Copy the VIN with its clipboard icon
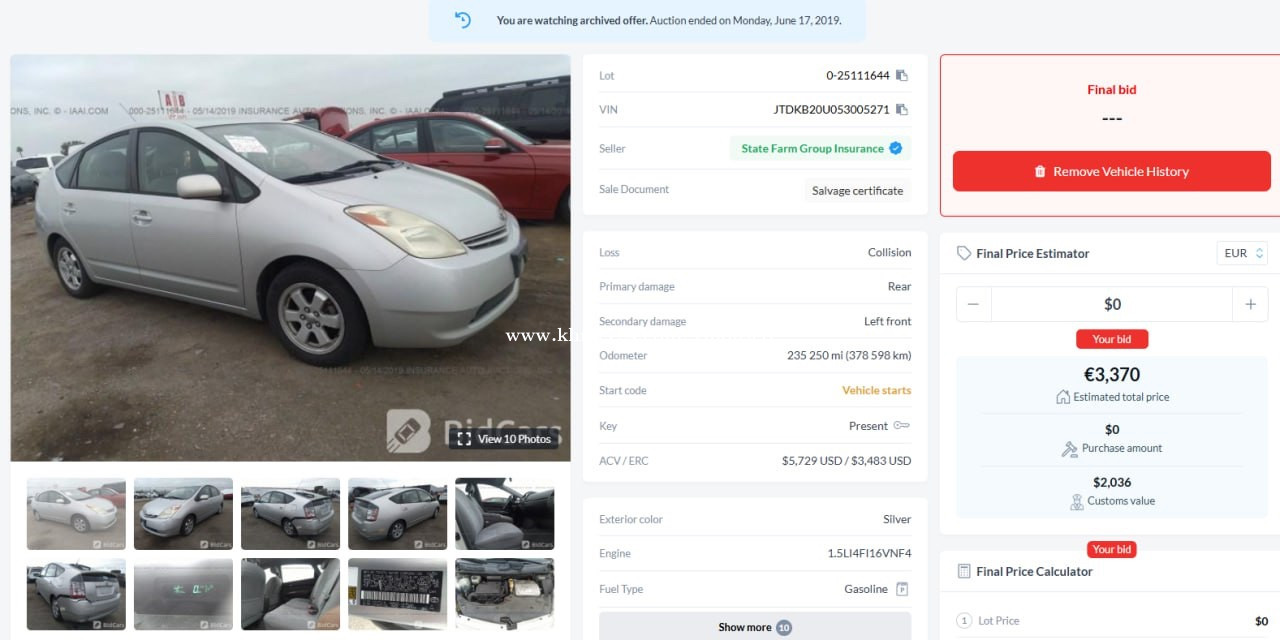This screenshot has width=1280, height=640. click(901, 110)
